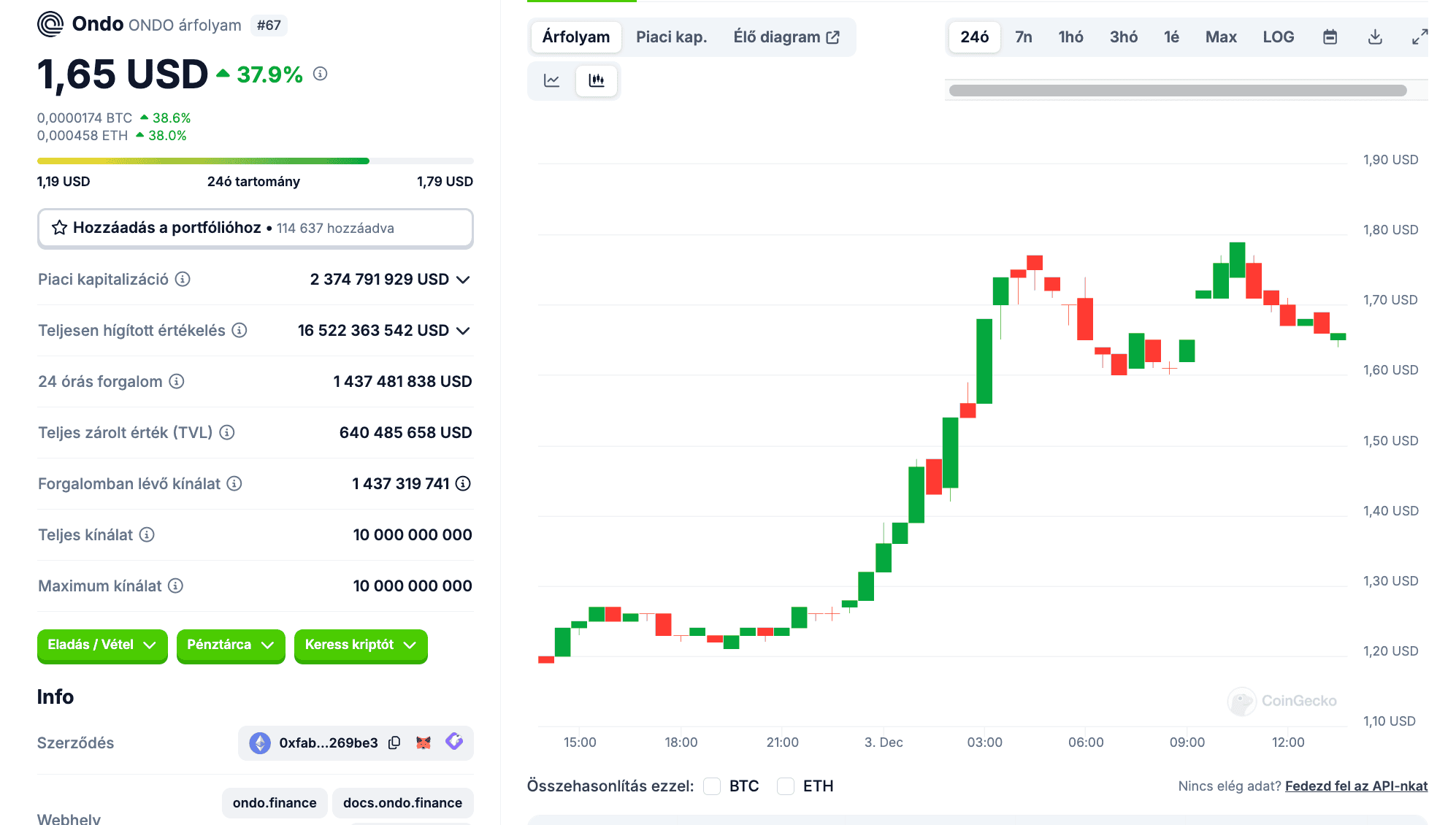Image resolution: width=1456 pixels, height=825 pixels.
Task: Open Élő diagram external tab
Action: tap(787, 37)
